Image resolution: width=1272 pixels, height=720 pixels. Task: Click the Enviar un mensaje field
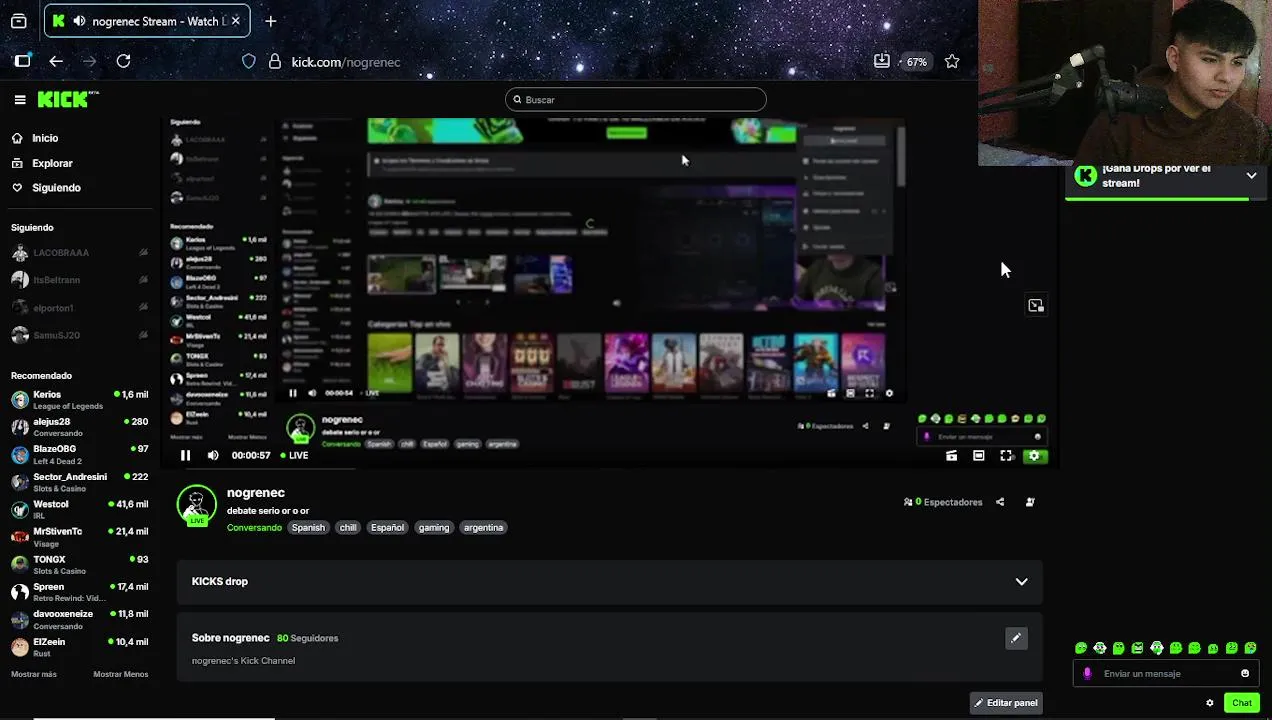1165,673
